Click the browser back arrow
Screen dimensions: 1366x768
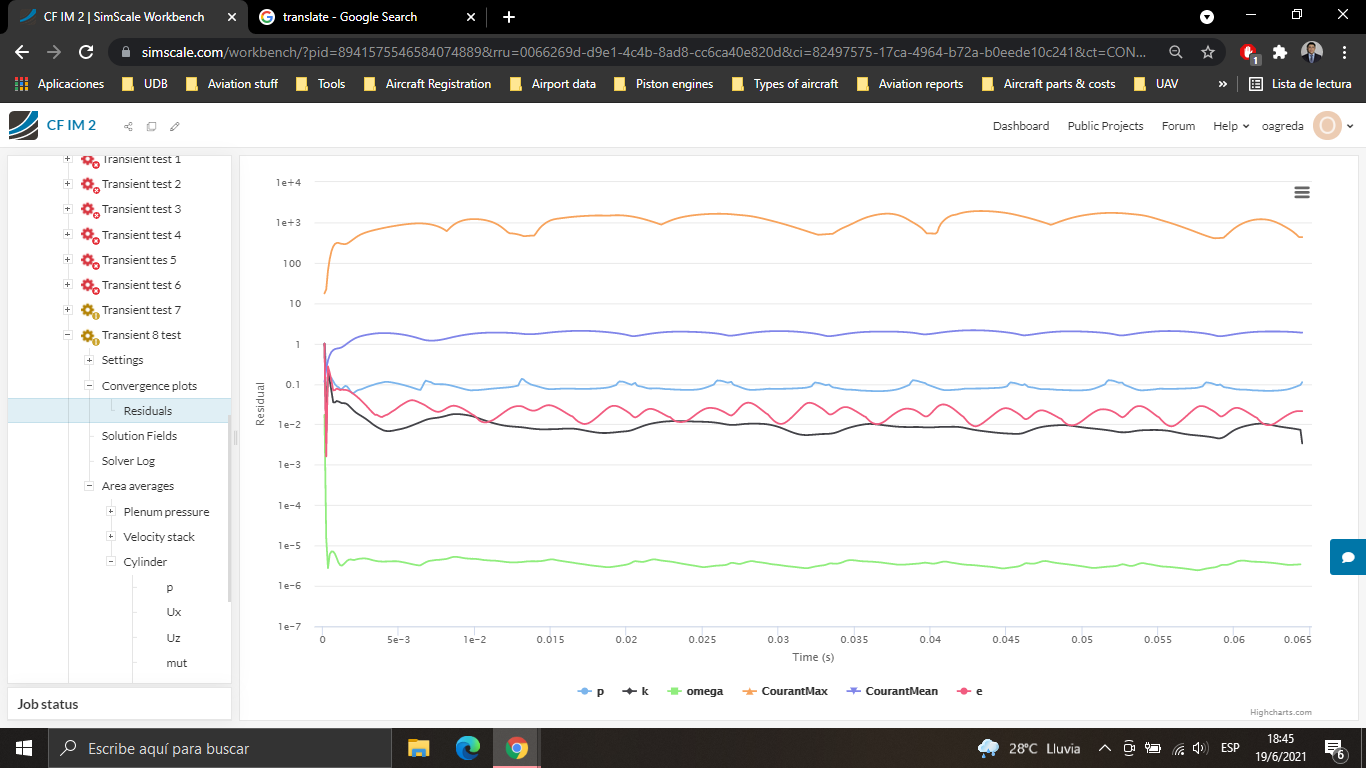coord(22,52)
